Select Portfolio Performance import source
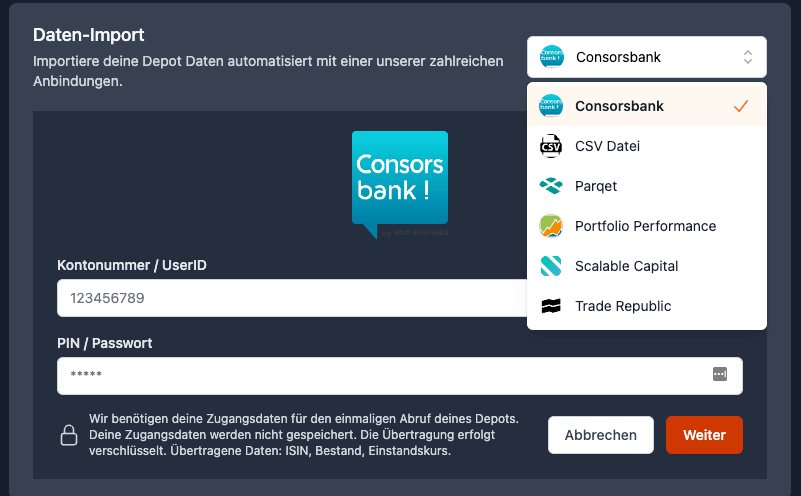The image size is (801, 496). [x=647, y=226]
